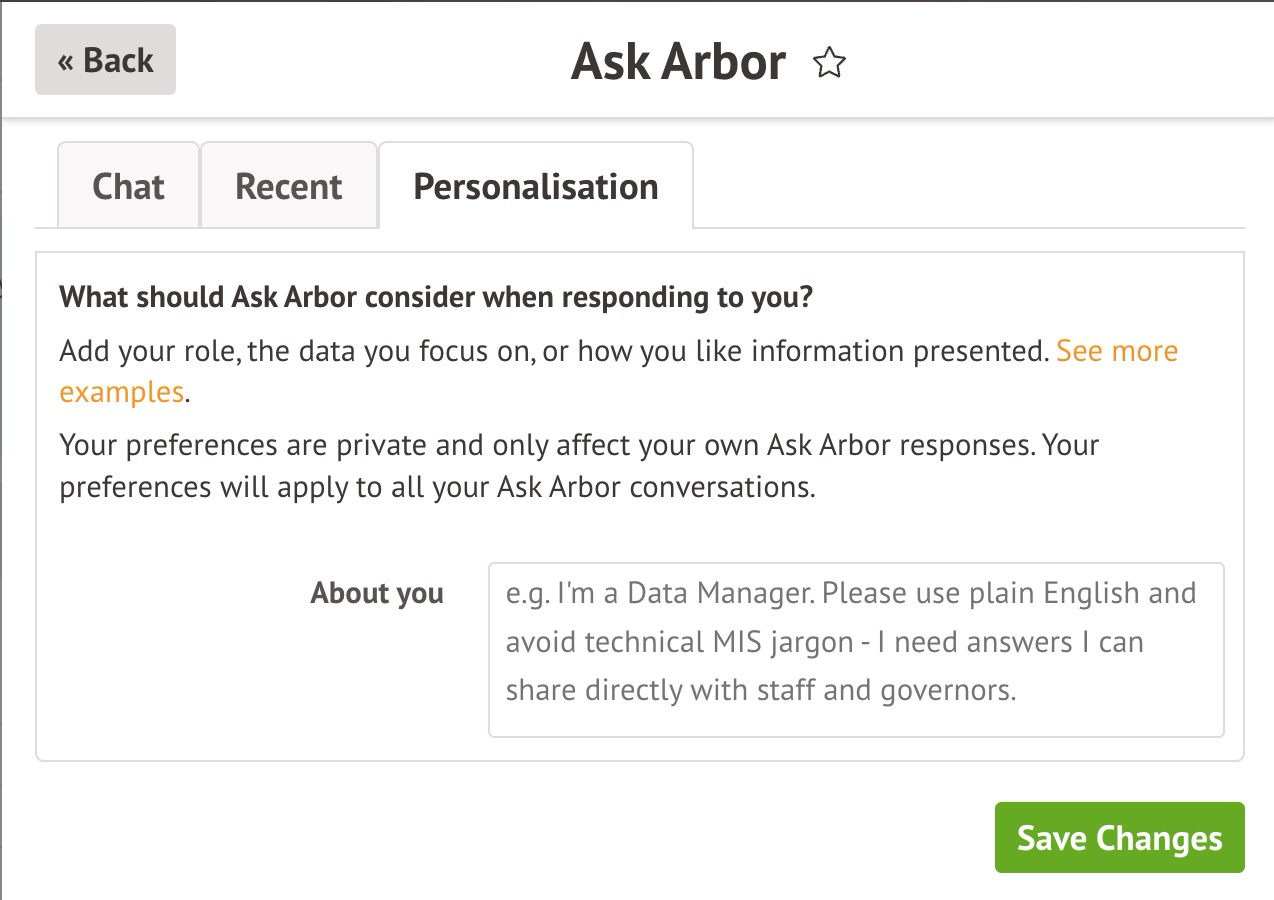Click placeholder line "share directly with staff"
The height and width of the screenshot is (900, 1274).
pos(761,690)
